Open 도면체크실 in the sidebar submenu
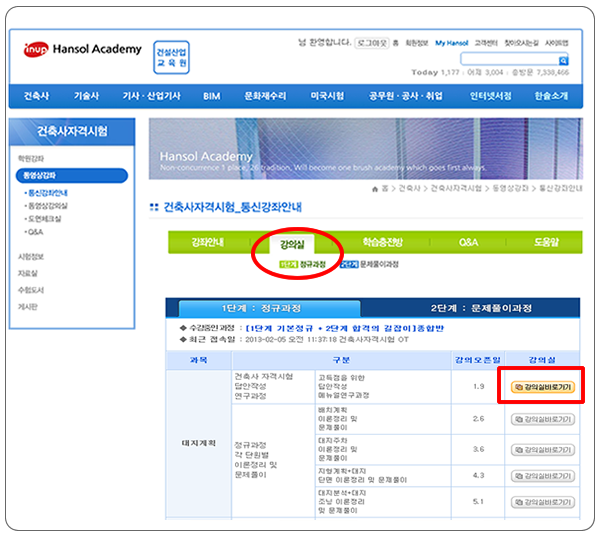Screen dimensions: 600x551 43,219
